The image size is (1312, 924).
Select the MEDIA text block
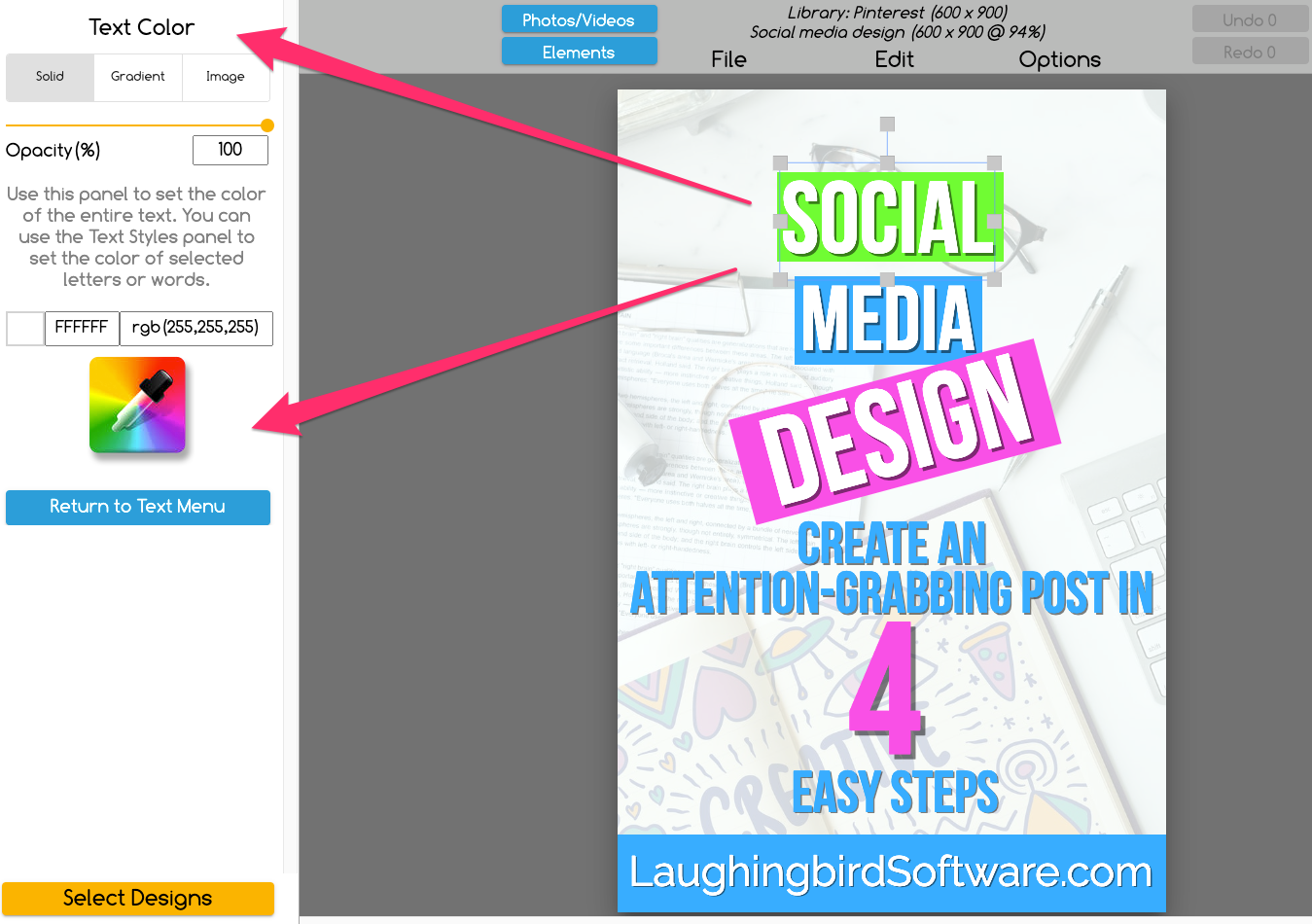click(x=889, y=320)
